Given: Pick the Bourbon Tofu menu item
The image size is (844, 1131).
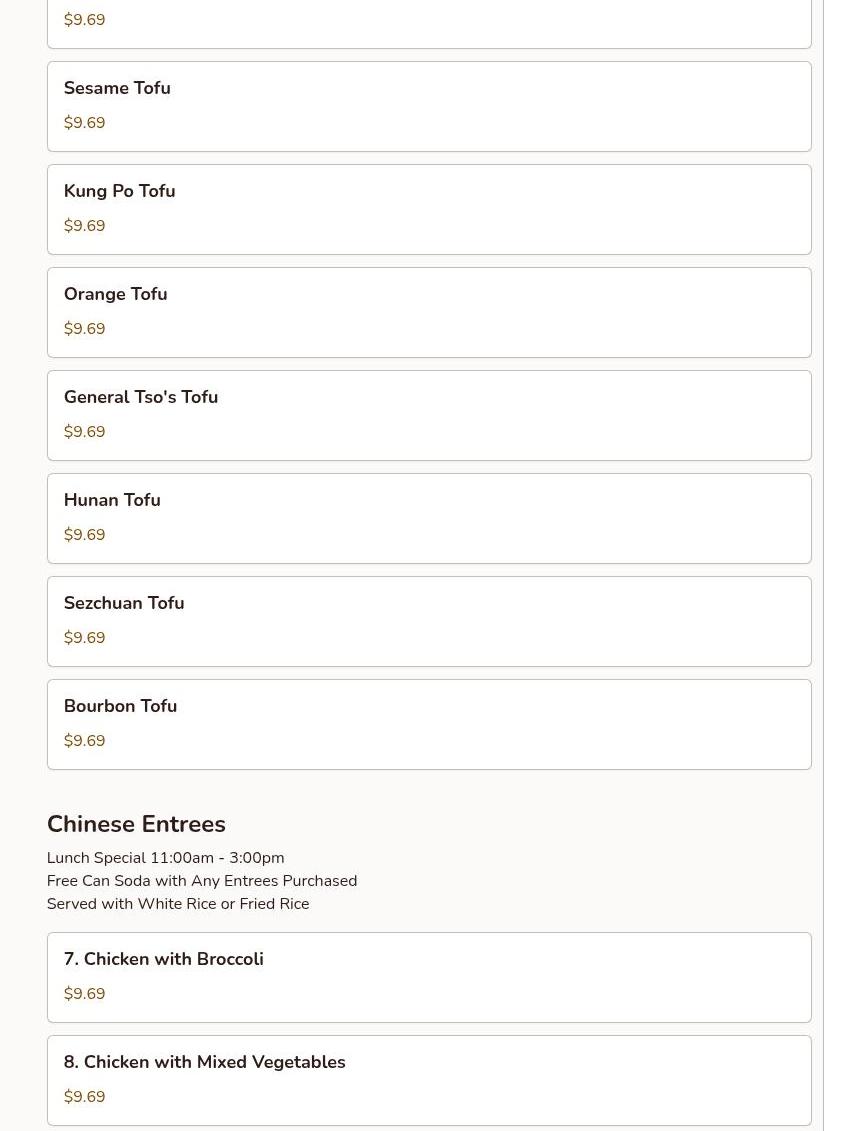Looking at the screenshot, I should (x=428, y=724).
